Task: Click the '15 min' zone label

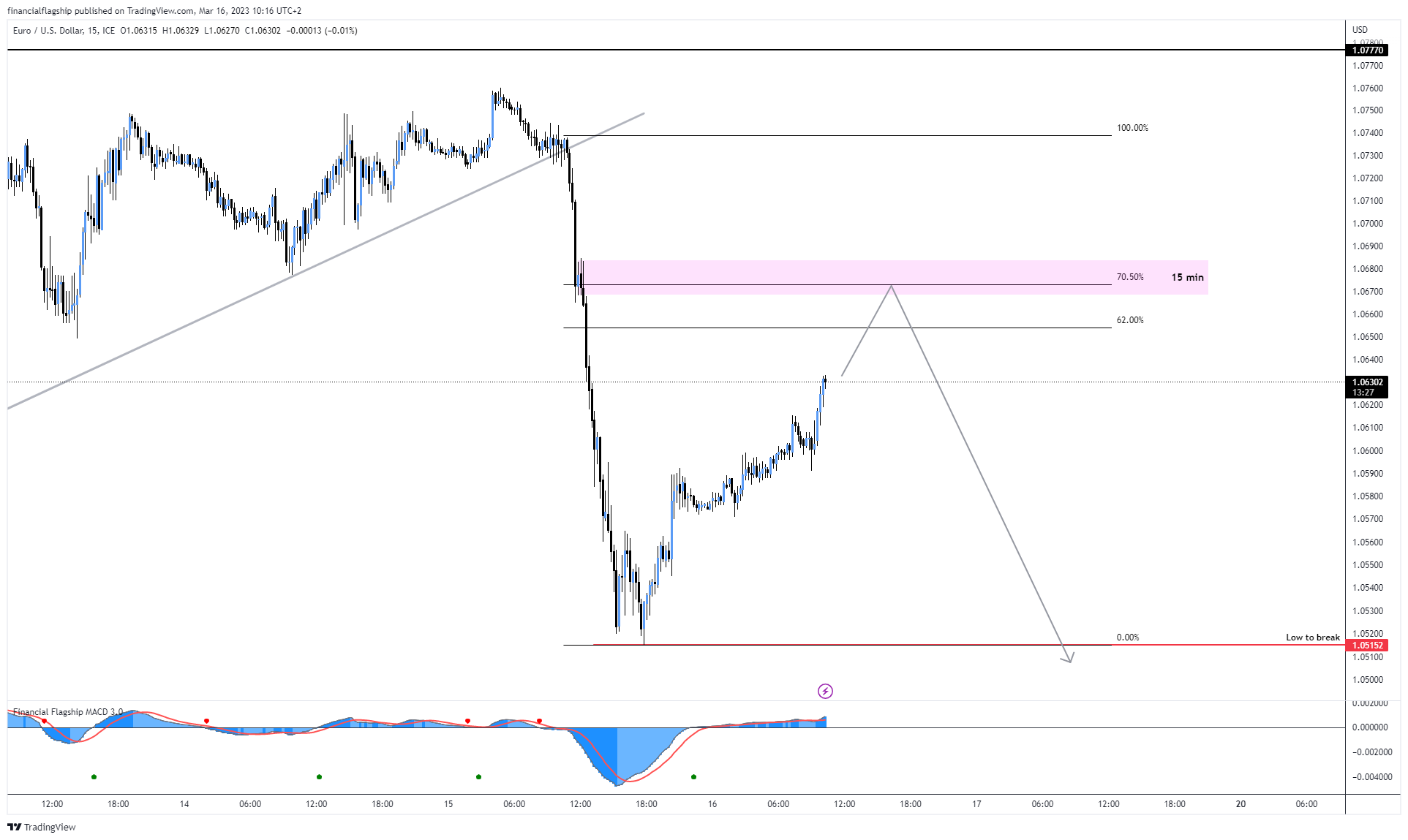Action: pos(1187,277)
